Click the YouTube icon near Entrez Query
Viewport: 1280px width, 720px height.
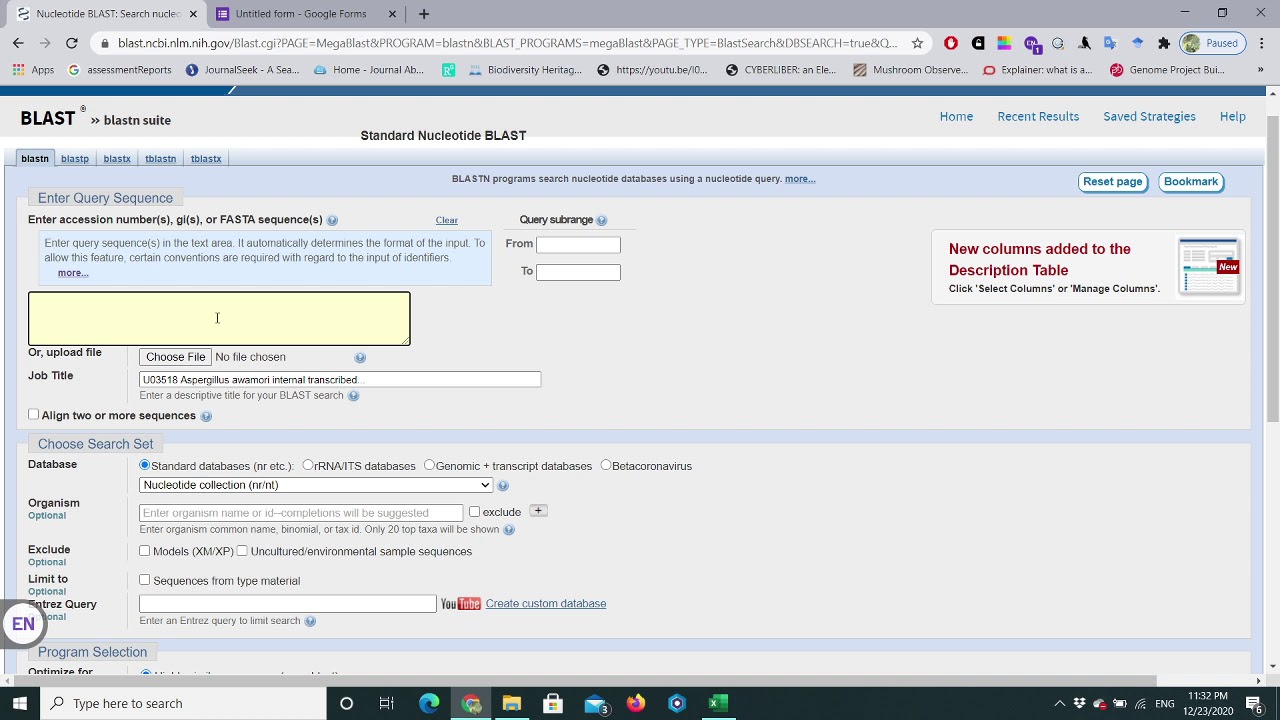pyautogui.click(x=461, y=604)
